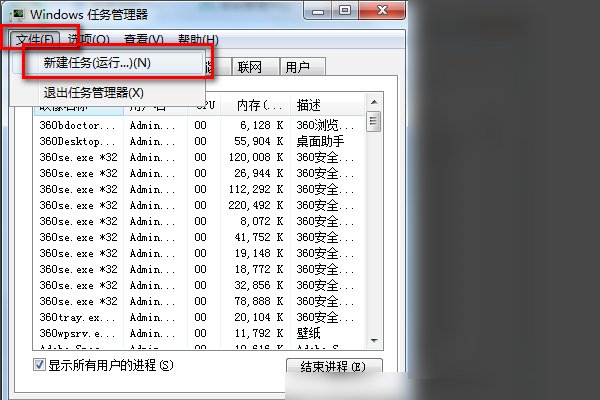
Task: Choose 退出任务管理器(X) menu entry
Action: pyautogui.click(x=108, y=93)
